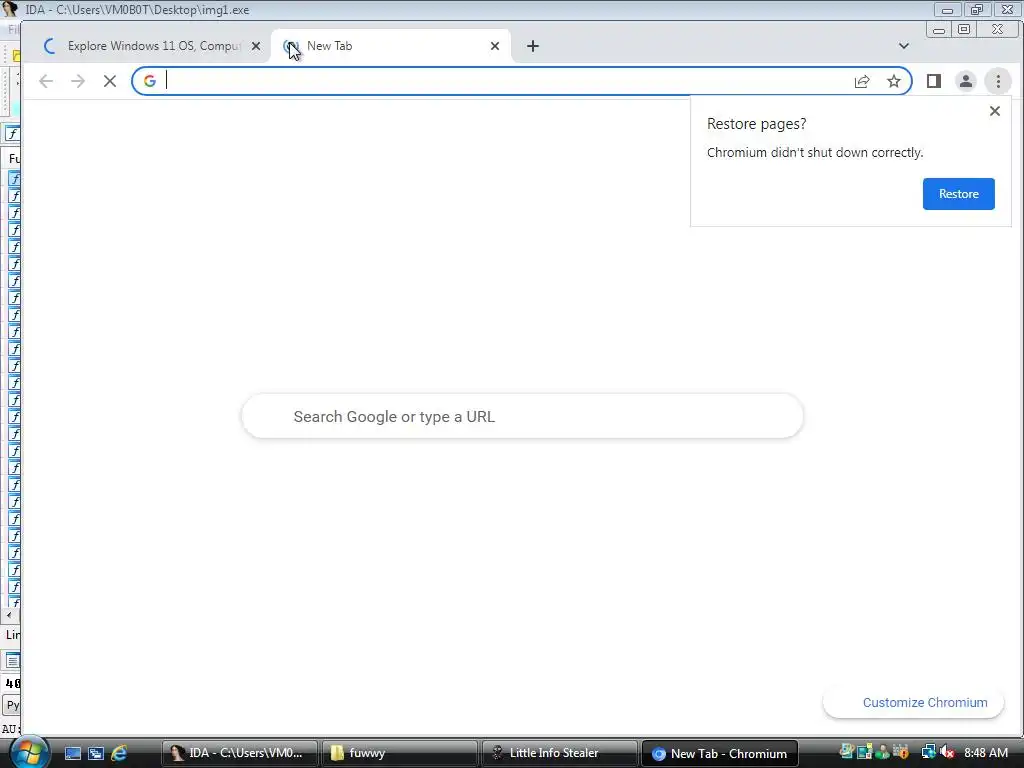Open the Windows Start orb
This screenshot has width=1024, height=768.
29,752
